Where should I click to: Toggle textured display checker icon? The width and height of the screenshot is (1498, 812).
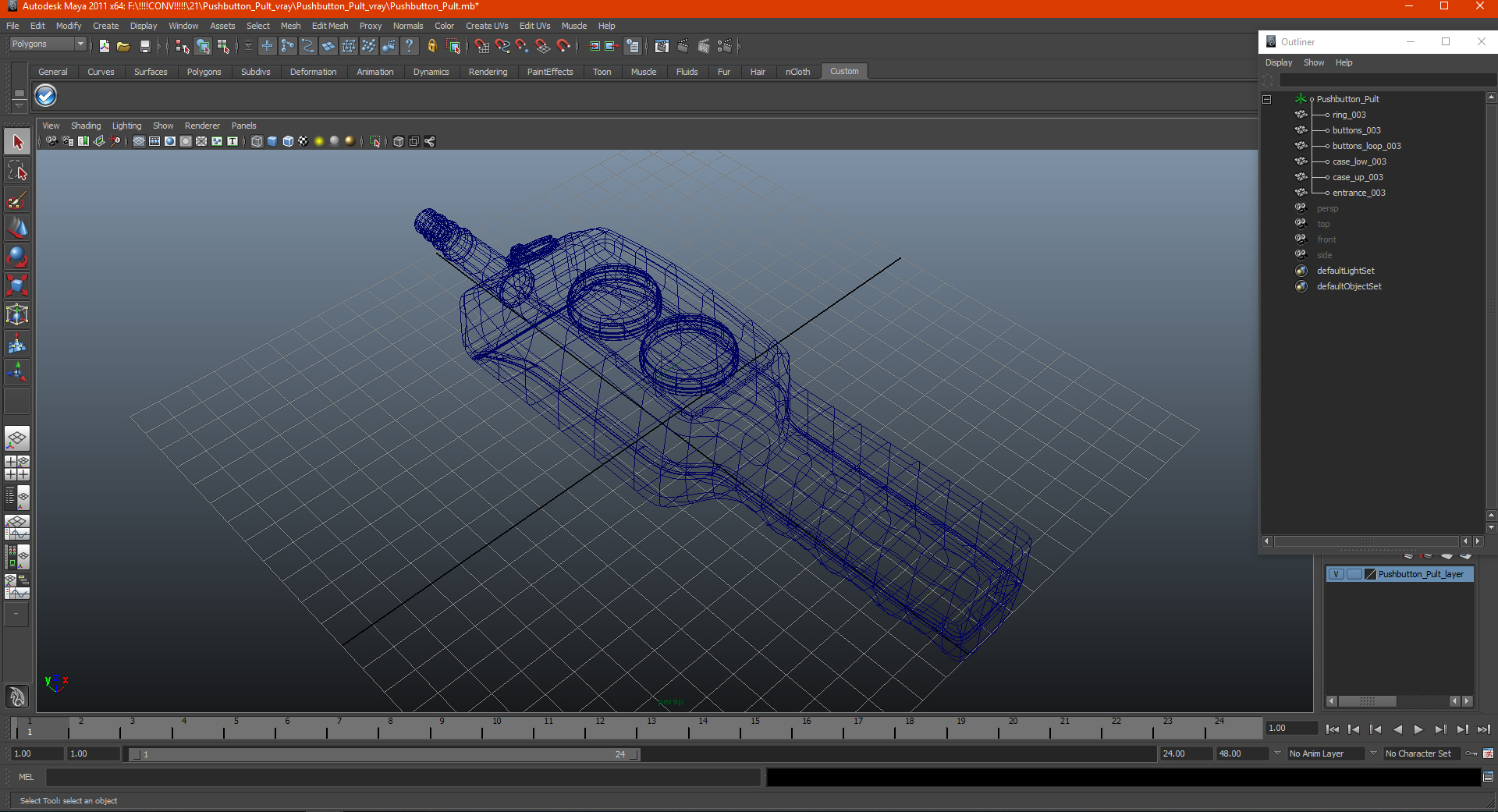304,141
